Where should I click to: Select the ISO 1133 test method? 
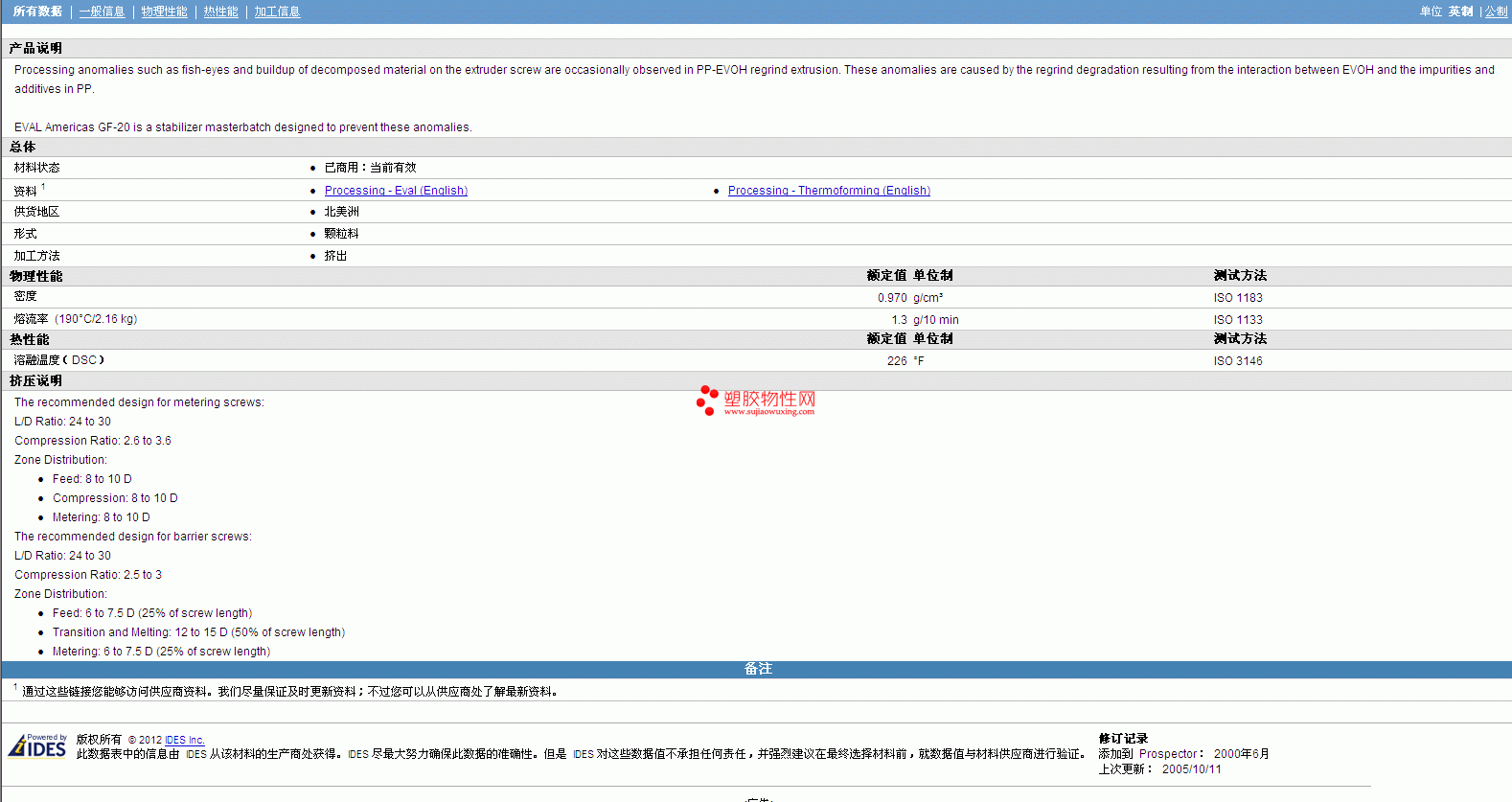coord(1238,320)
